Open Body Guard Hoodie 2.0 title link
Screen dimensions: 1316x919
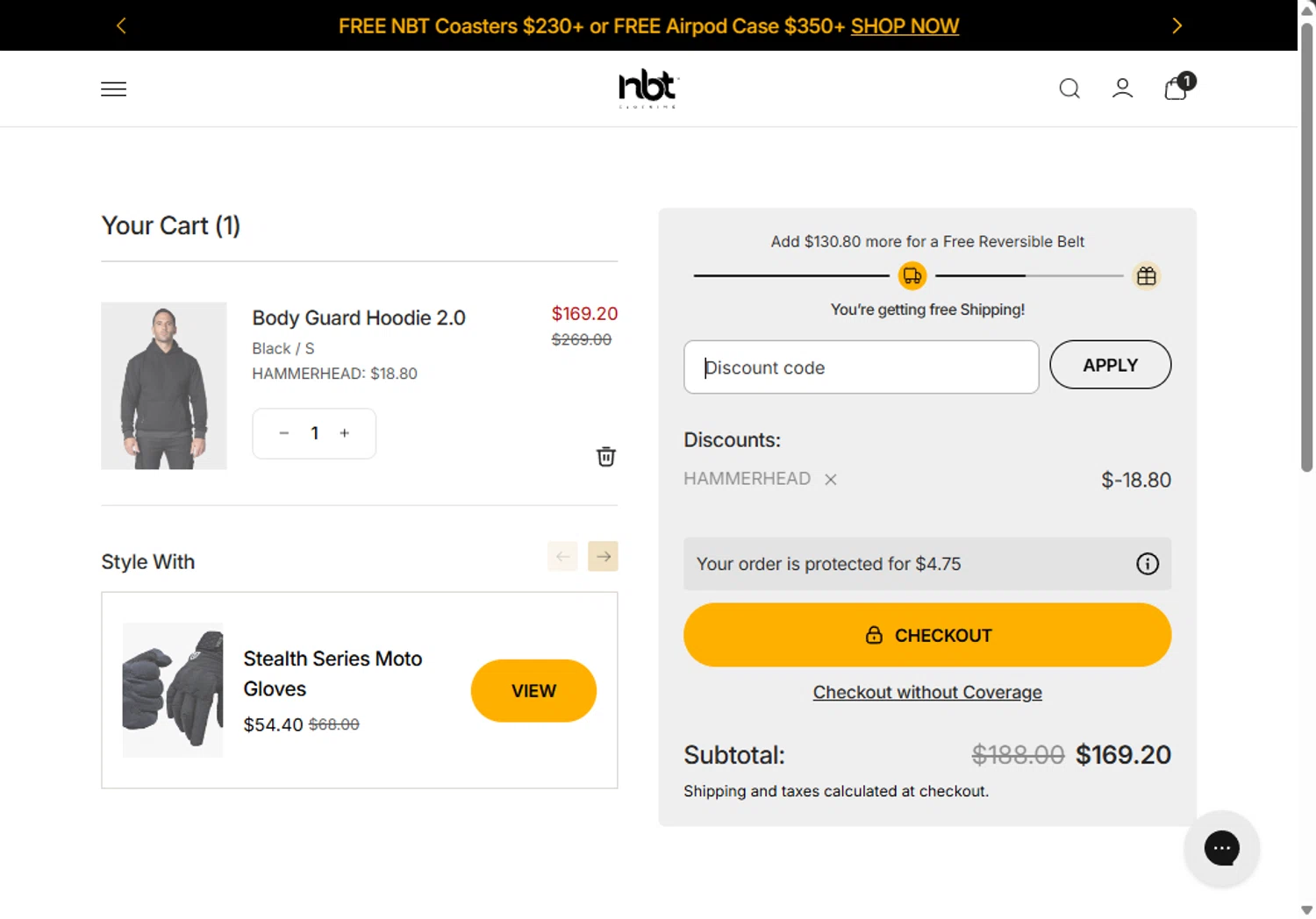tap(359, 317)
